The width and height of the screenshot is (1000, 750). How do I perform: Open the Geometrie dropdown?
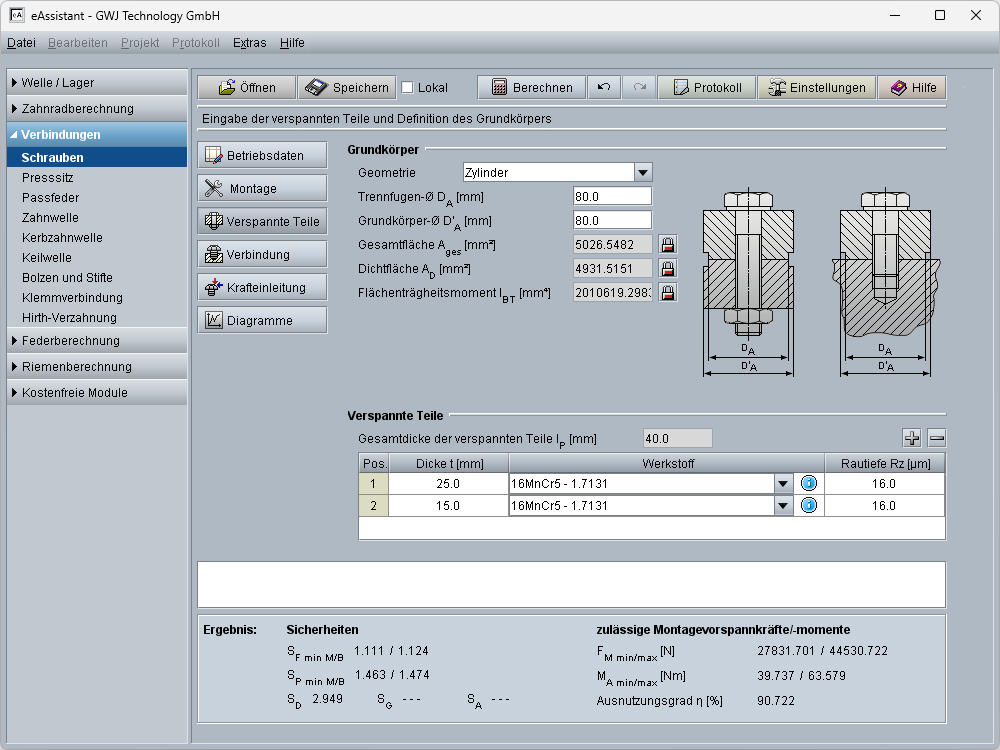643,172
